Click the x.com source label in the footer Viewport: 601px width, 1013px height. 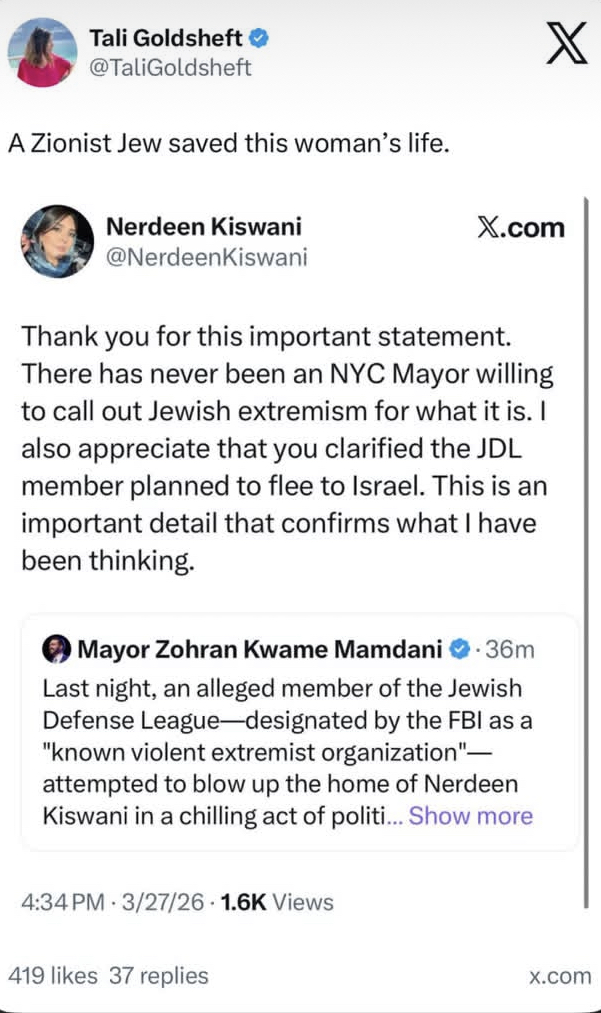click(560, 976)
